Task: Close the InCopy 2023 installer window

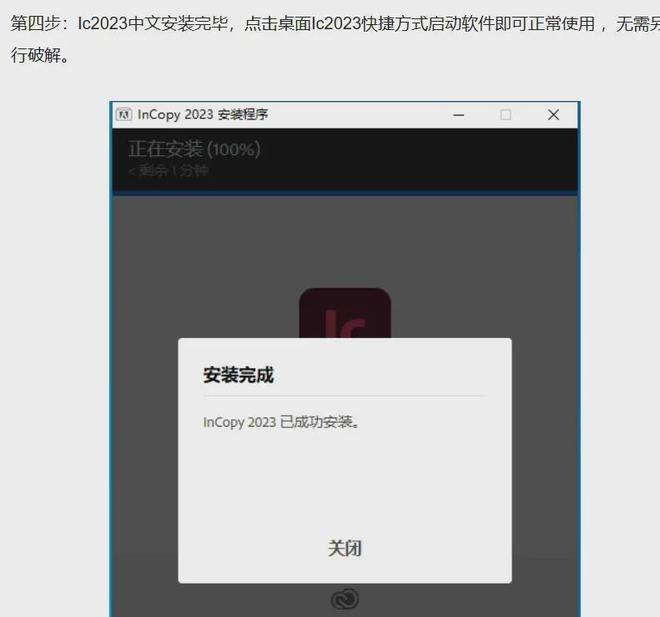Action: click(x=554, y=115)
